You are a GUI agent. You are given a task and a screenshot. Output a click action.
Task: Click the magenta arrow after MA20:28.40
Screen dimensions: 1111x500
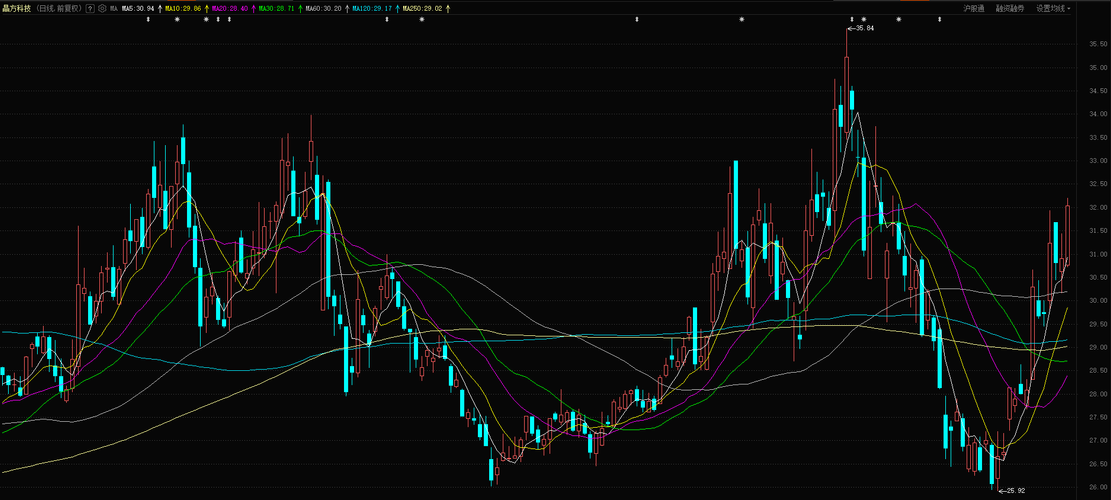pos(254,8)
